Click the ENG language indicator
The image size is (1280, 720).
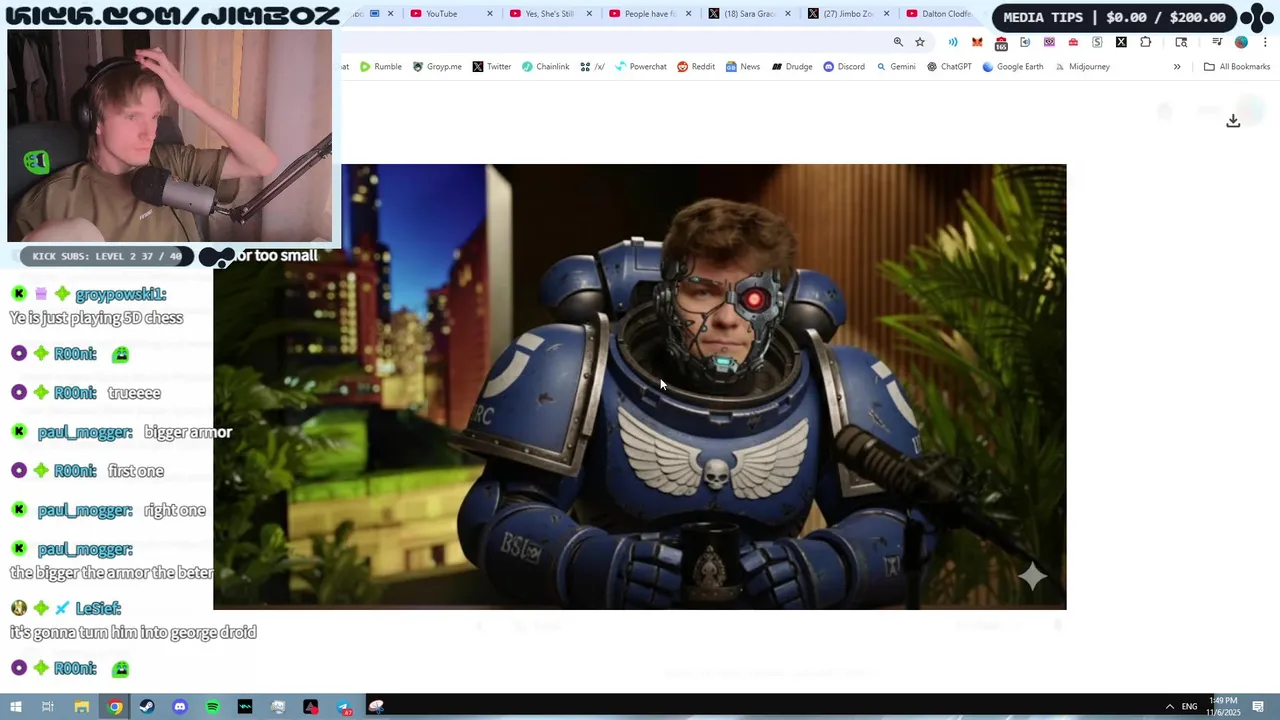[x=1189, y=707]
